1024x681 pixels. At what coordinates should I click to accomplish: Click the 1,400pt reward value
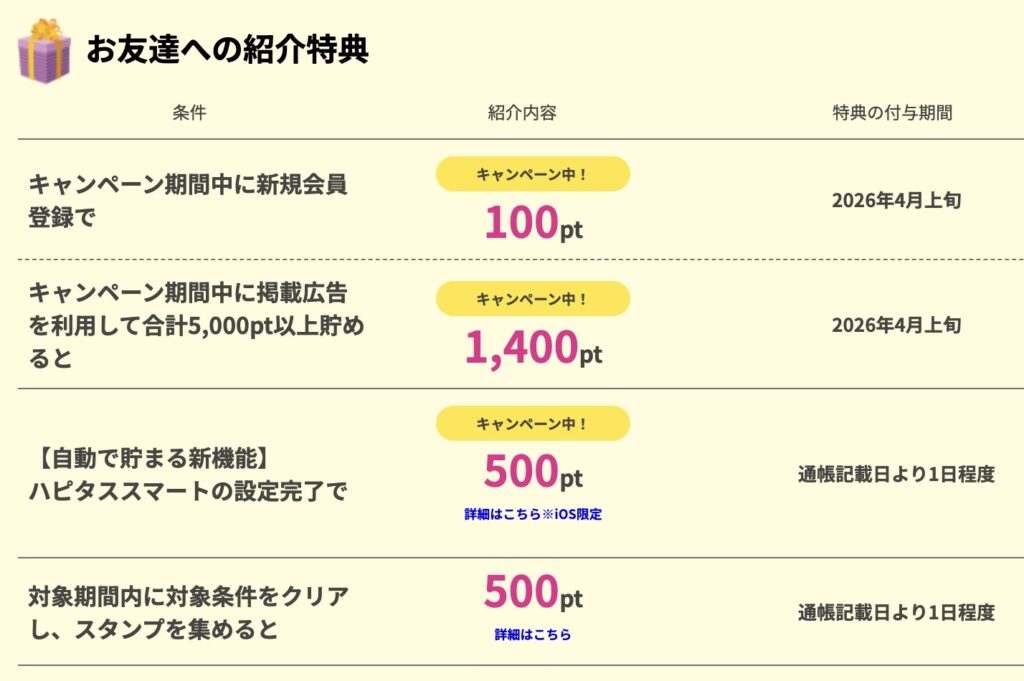(x=532, y=348)
